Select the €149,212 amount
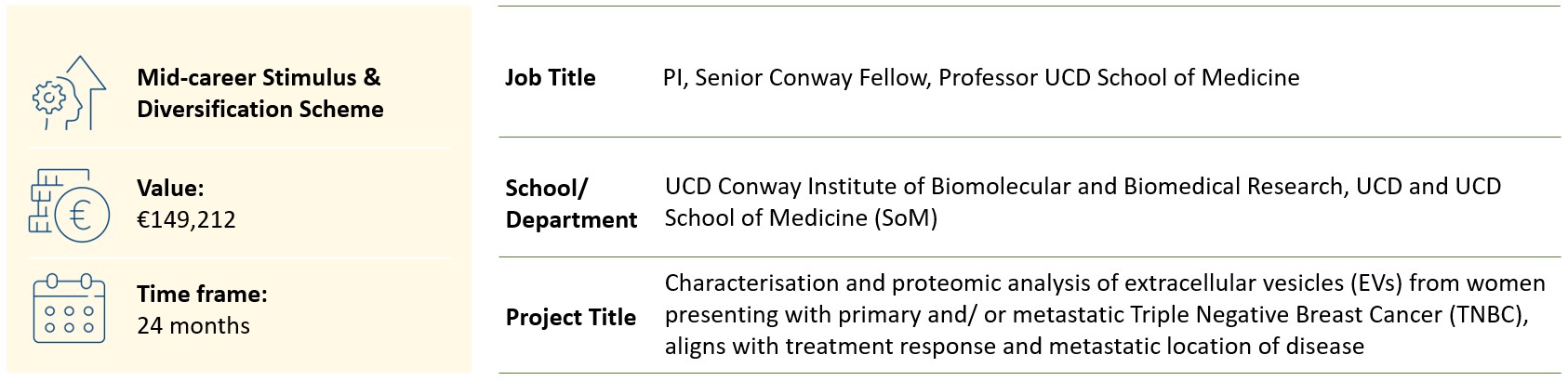 tap(186, 220)
